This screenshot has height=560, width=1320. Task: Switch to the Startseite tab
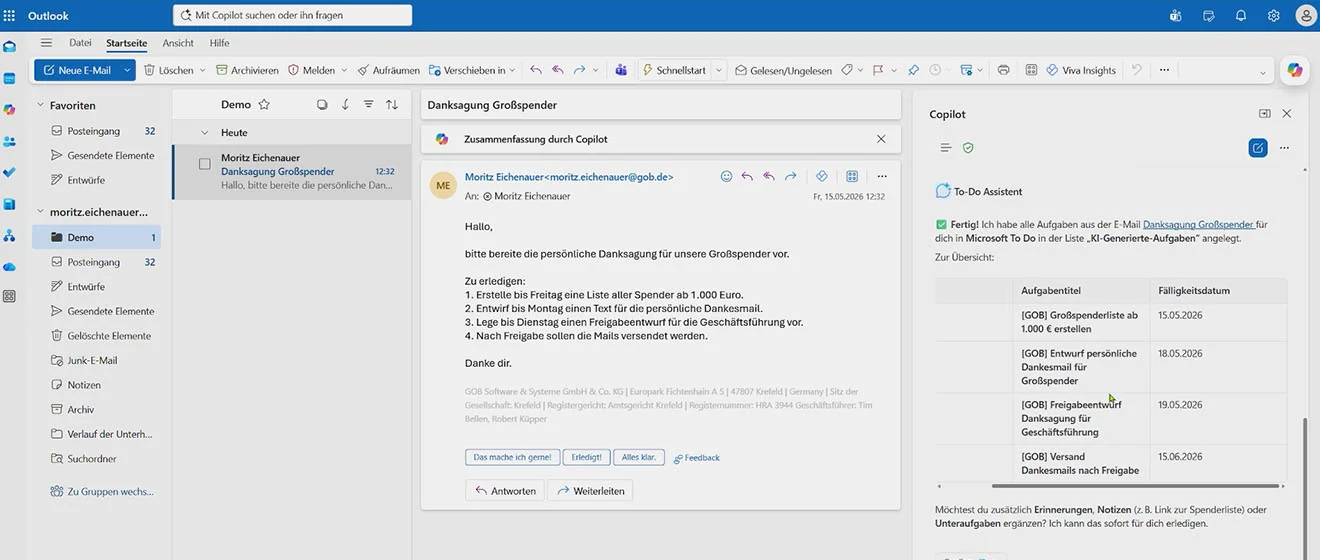(127, 43)
